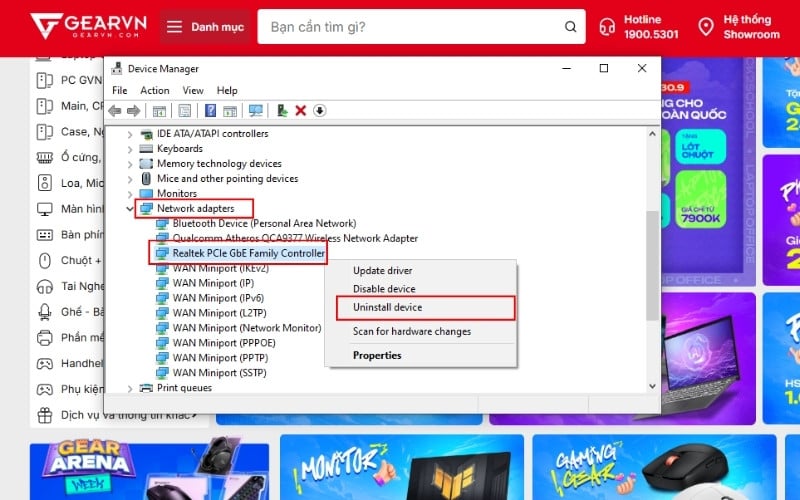Click the Forward arrow in Device Manager toolbar
Image resolution: width=800 pixels, height=500 pixels.
click(x=133, y=111)
